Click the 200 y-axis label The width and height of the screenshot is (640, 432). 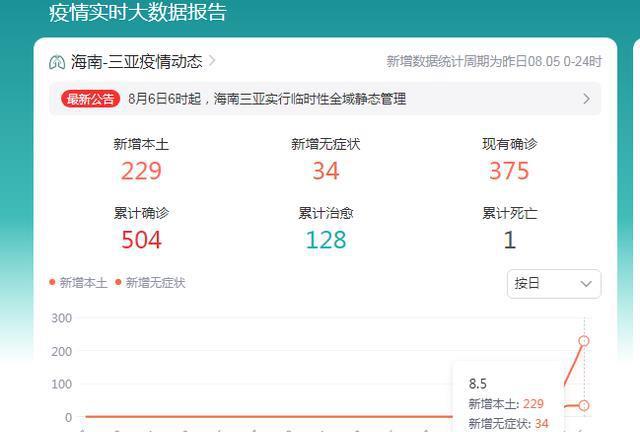[61, 351]
